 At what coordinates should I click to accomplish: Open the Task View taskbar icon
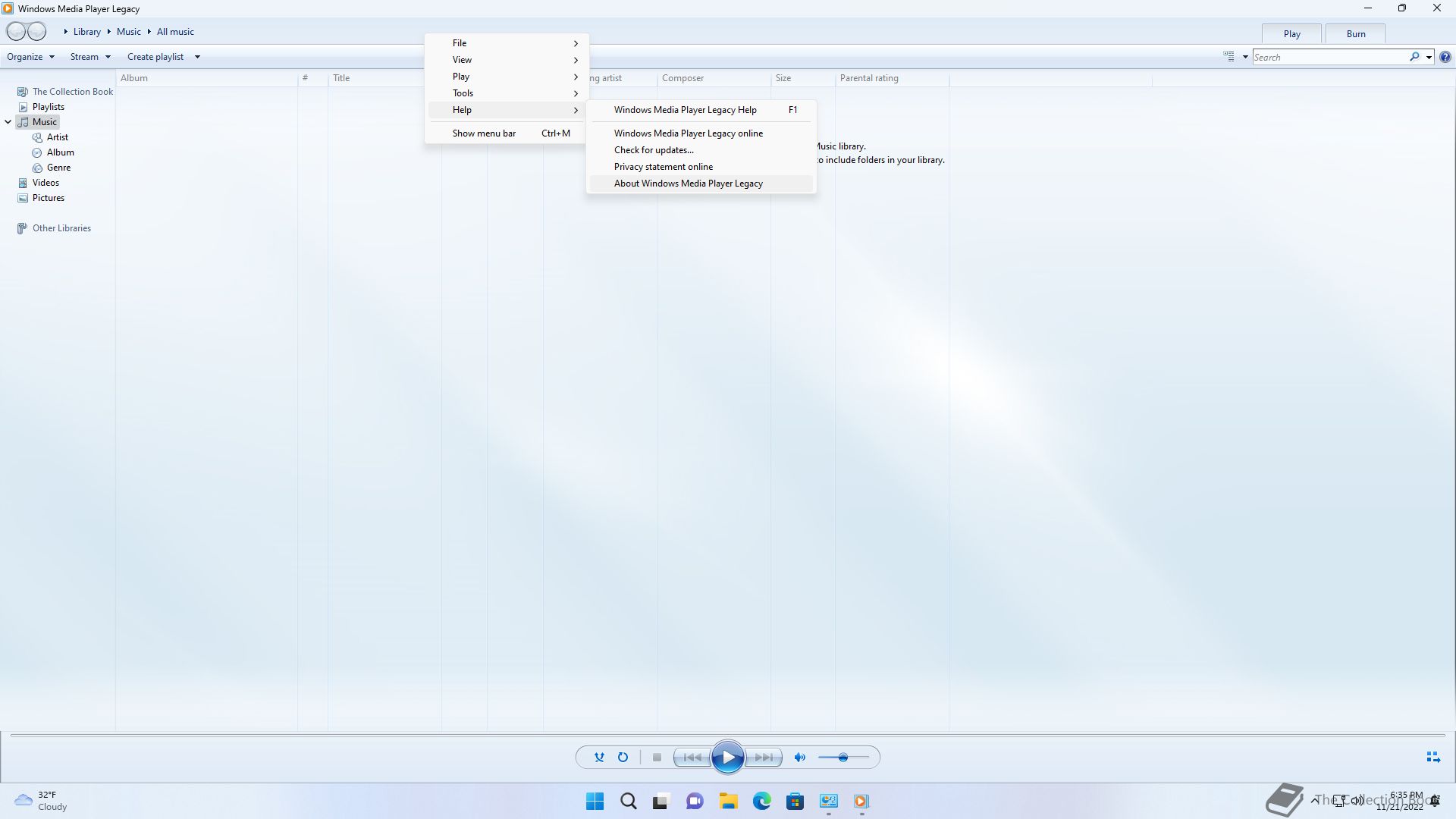(661, 802)
